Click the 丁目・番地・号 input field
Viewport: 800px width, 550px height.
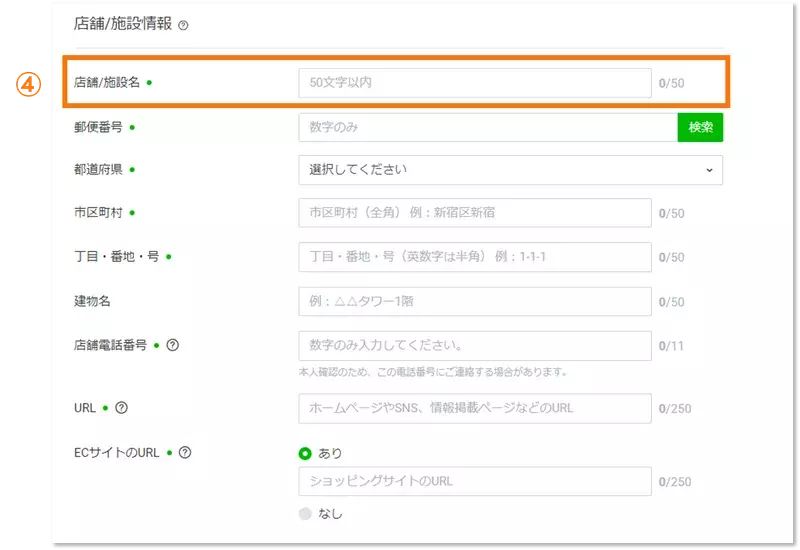click(x=475, y=257)
